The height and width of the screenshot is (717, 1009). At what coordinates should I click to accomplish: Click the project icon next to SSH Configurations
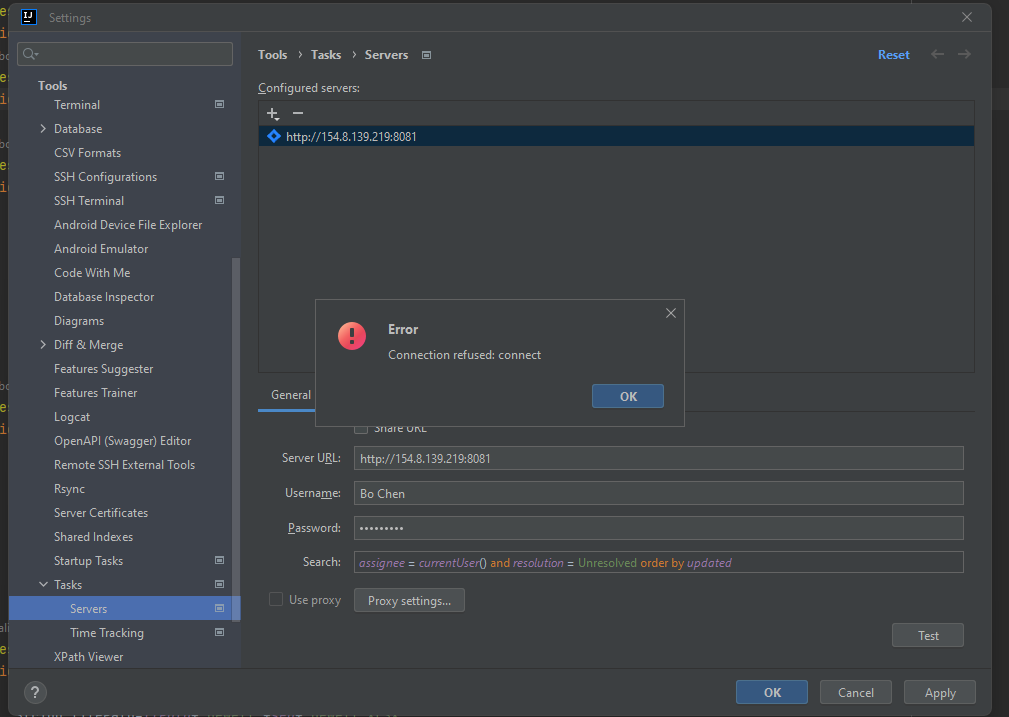219,176
